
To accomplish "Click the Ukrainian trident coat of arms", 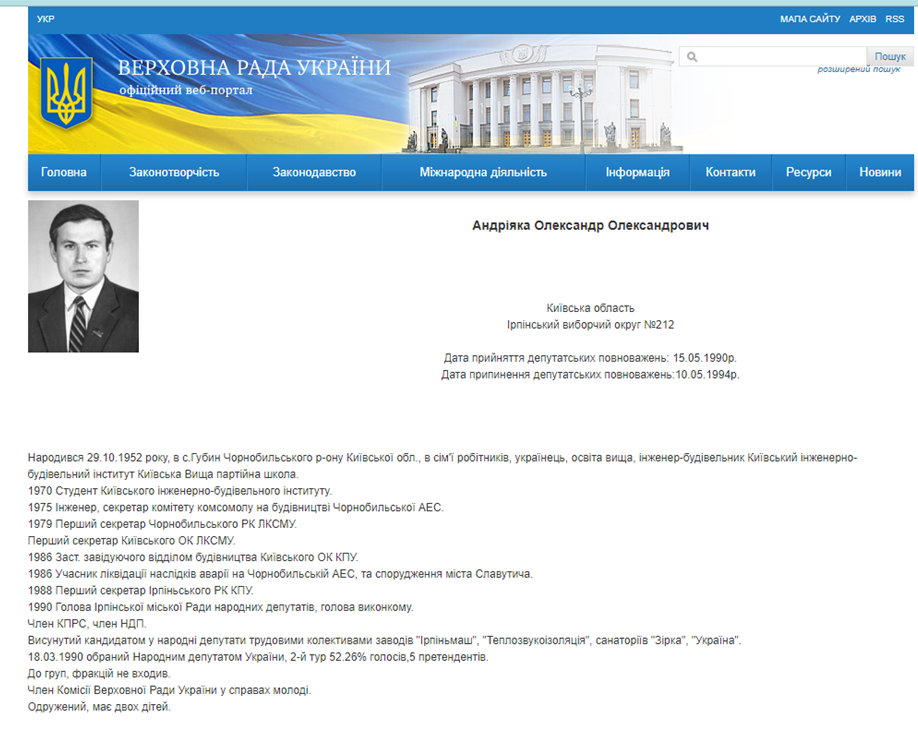I will (x=66, y=93).
